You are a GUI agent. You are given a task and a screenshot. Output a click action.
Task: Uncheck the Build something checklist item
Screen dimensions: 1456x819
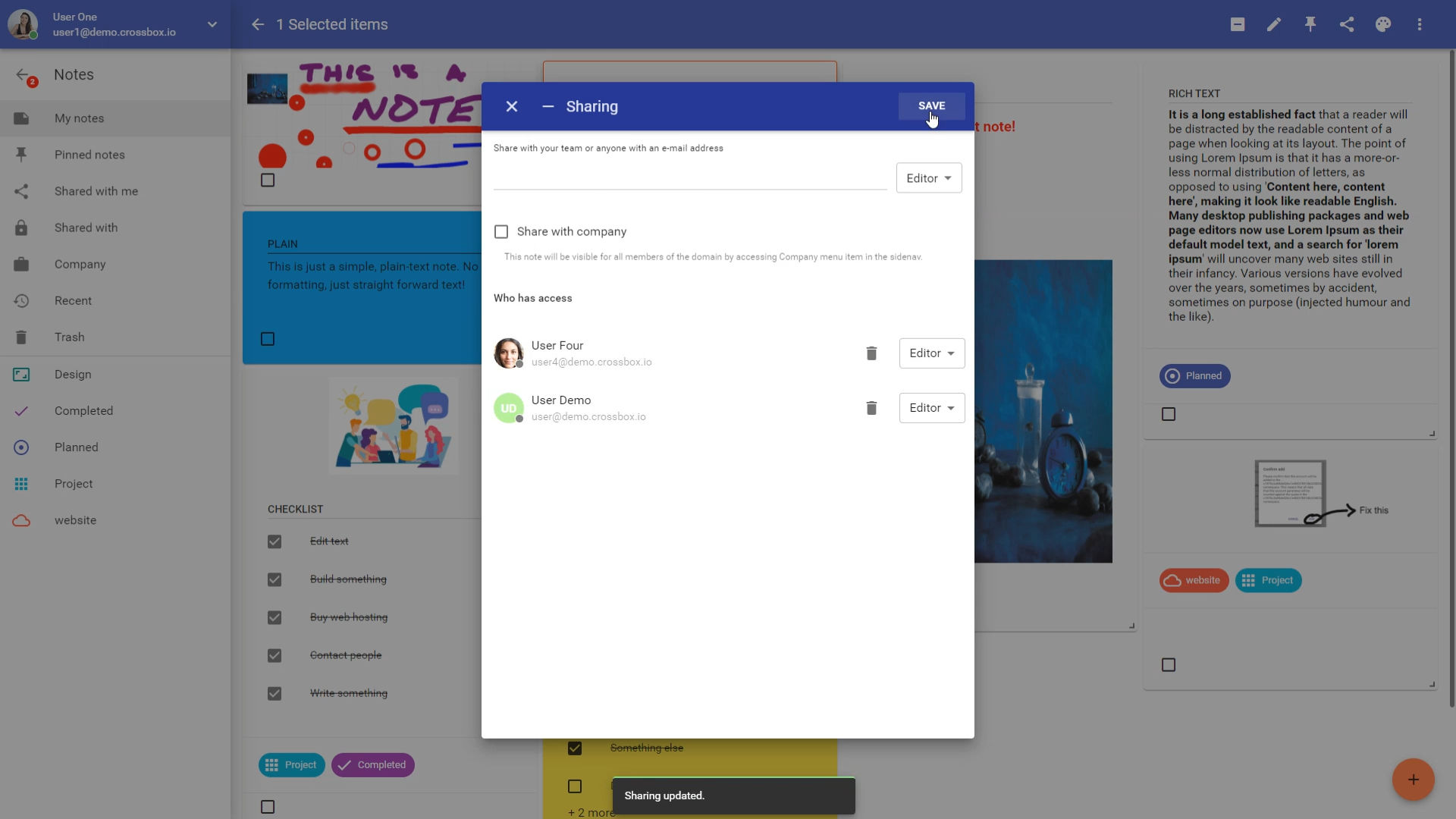275,579
